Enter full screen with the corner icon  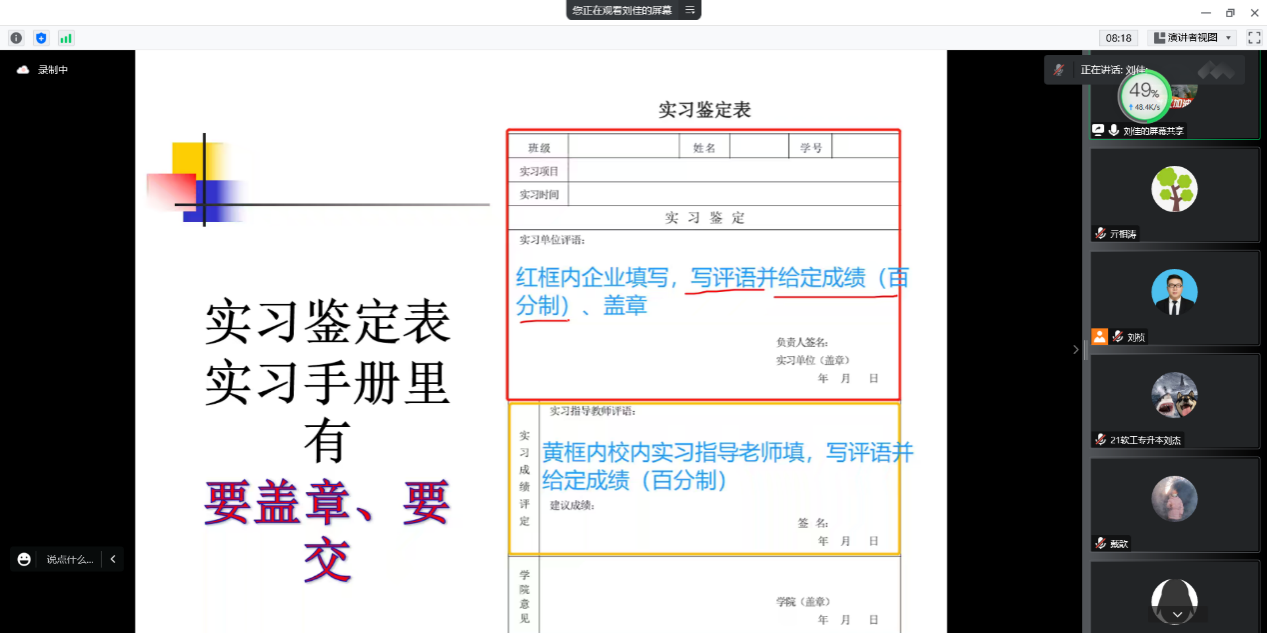(1254, 38)
